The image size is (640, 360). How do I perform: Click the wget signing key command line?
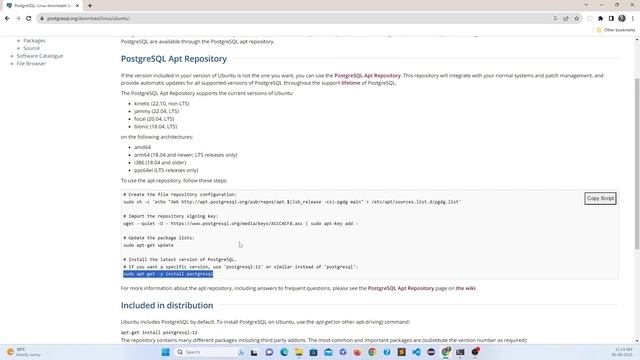pyautogui.click(x=241, y=224)
